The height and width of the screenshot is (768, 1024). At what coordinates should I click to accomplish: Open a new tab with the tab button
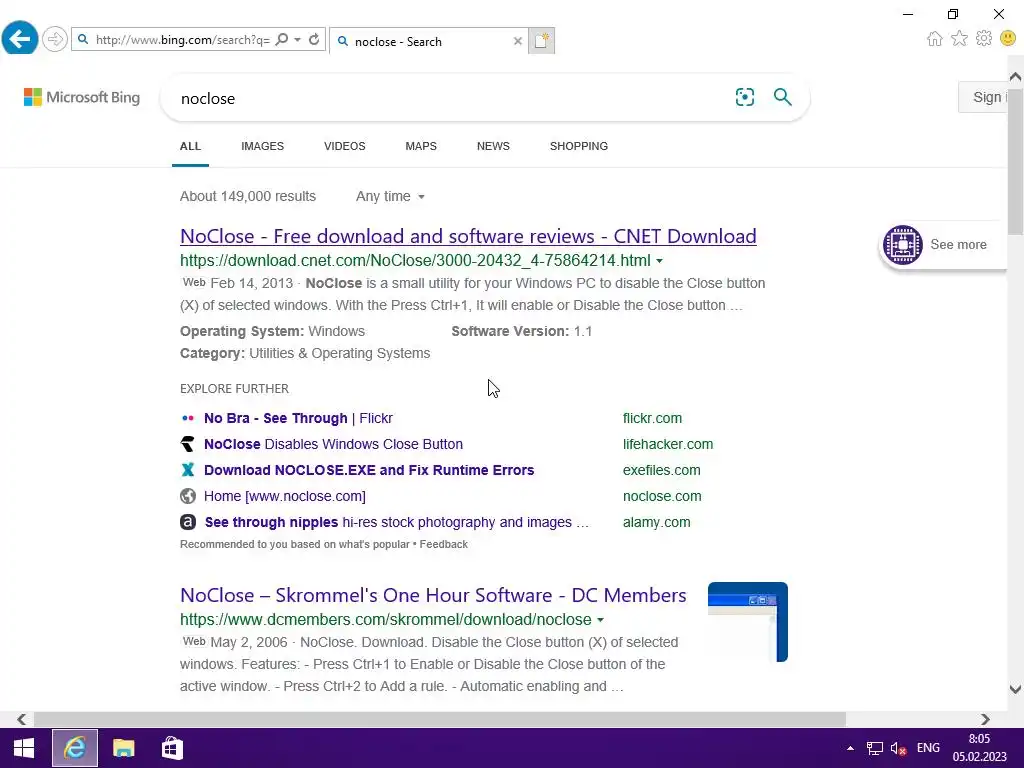[541, 40]
